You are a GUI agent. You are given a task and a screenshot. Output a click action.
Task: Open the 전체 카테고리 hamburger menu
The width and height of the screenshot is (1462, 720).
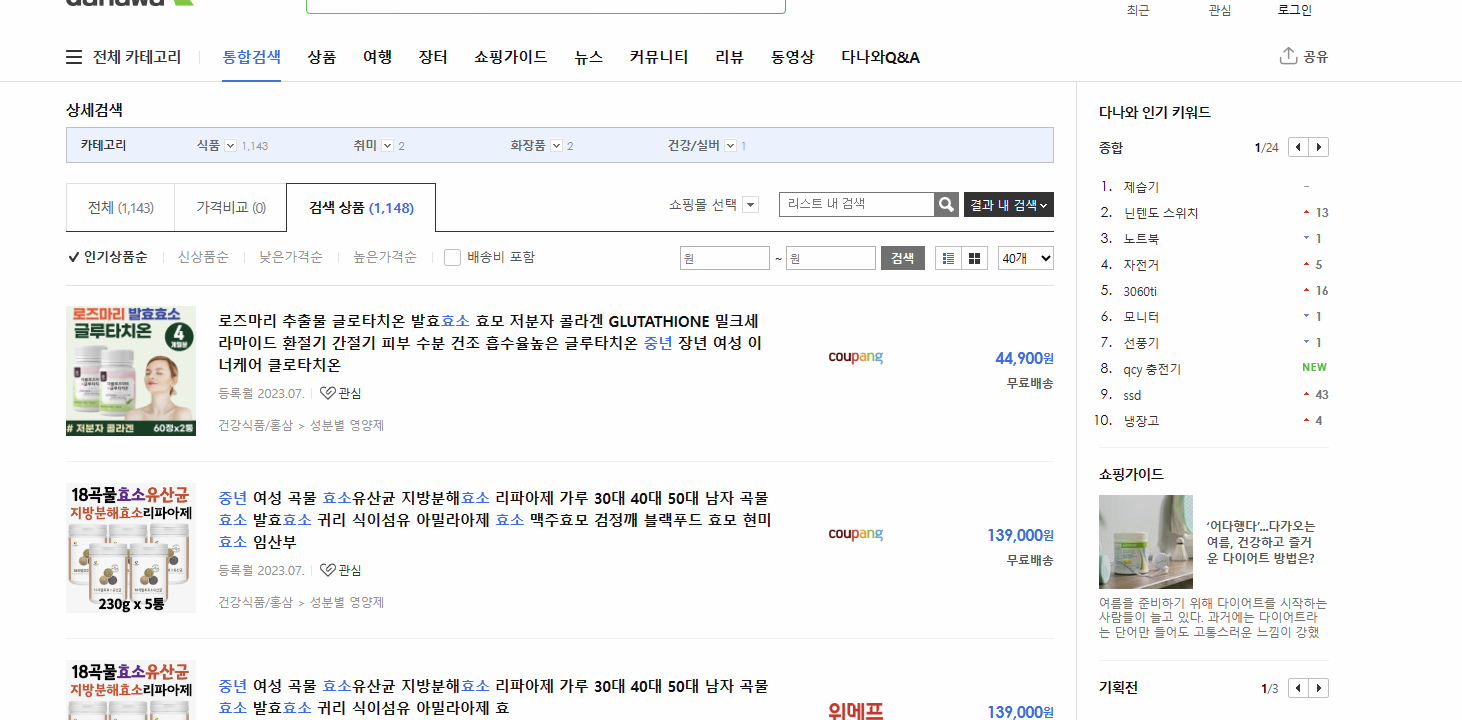click(x=73, y=57)
